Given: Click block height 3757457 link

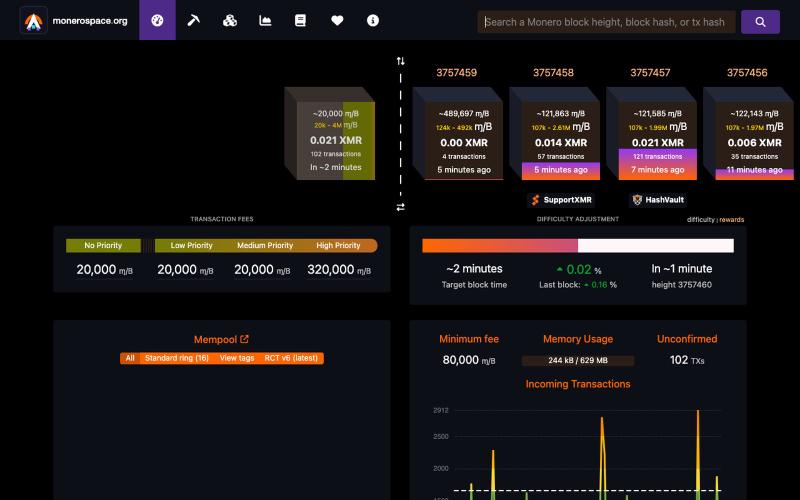Looking at the screenshot, I should coord(650,72).
